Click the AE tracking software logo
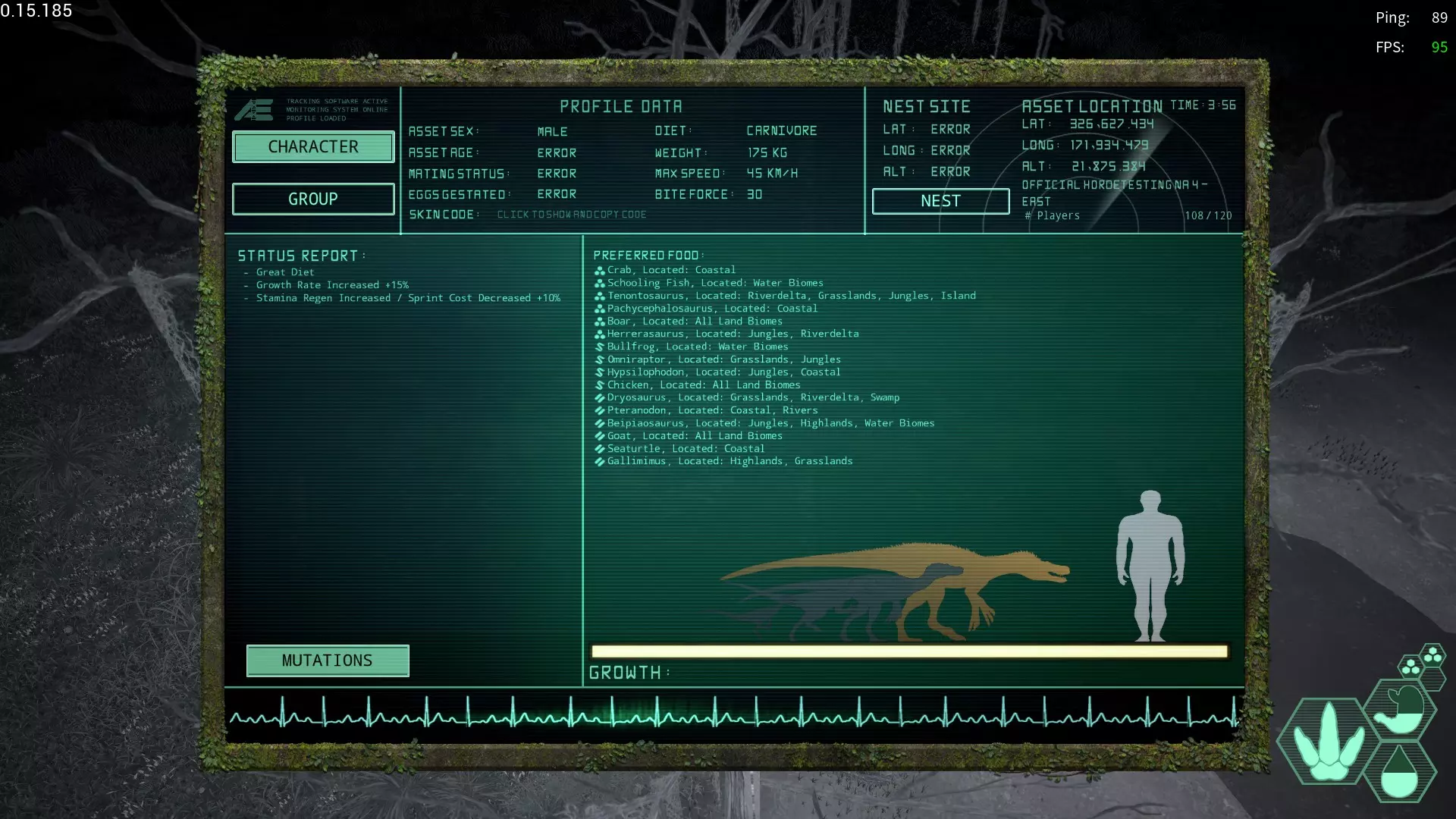The height and width of the screenshot is (819, 1456). [x=253, y=111]
